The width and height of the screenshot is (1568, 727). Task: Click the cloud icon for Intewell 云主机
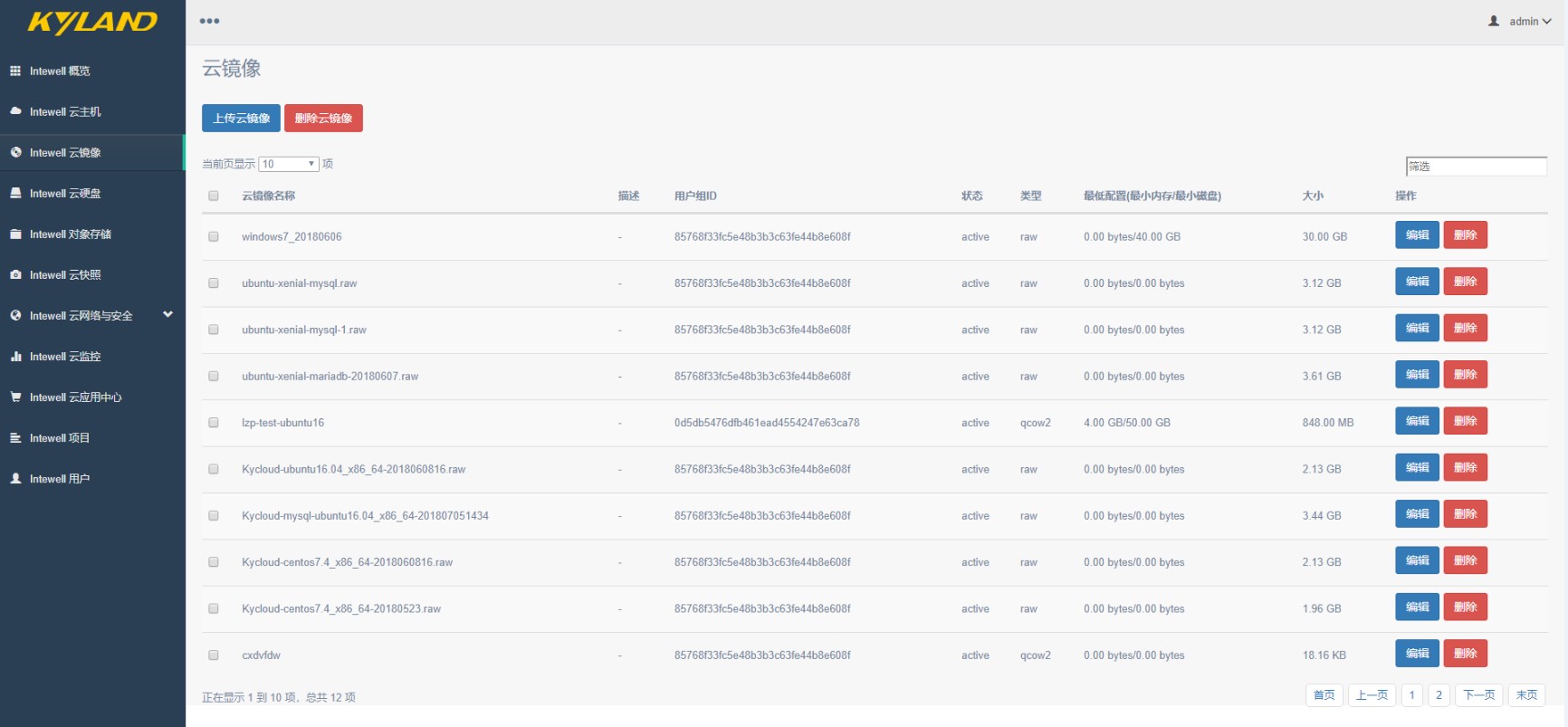coord(15,111)
